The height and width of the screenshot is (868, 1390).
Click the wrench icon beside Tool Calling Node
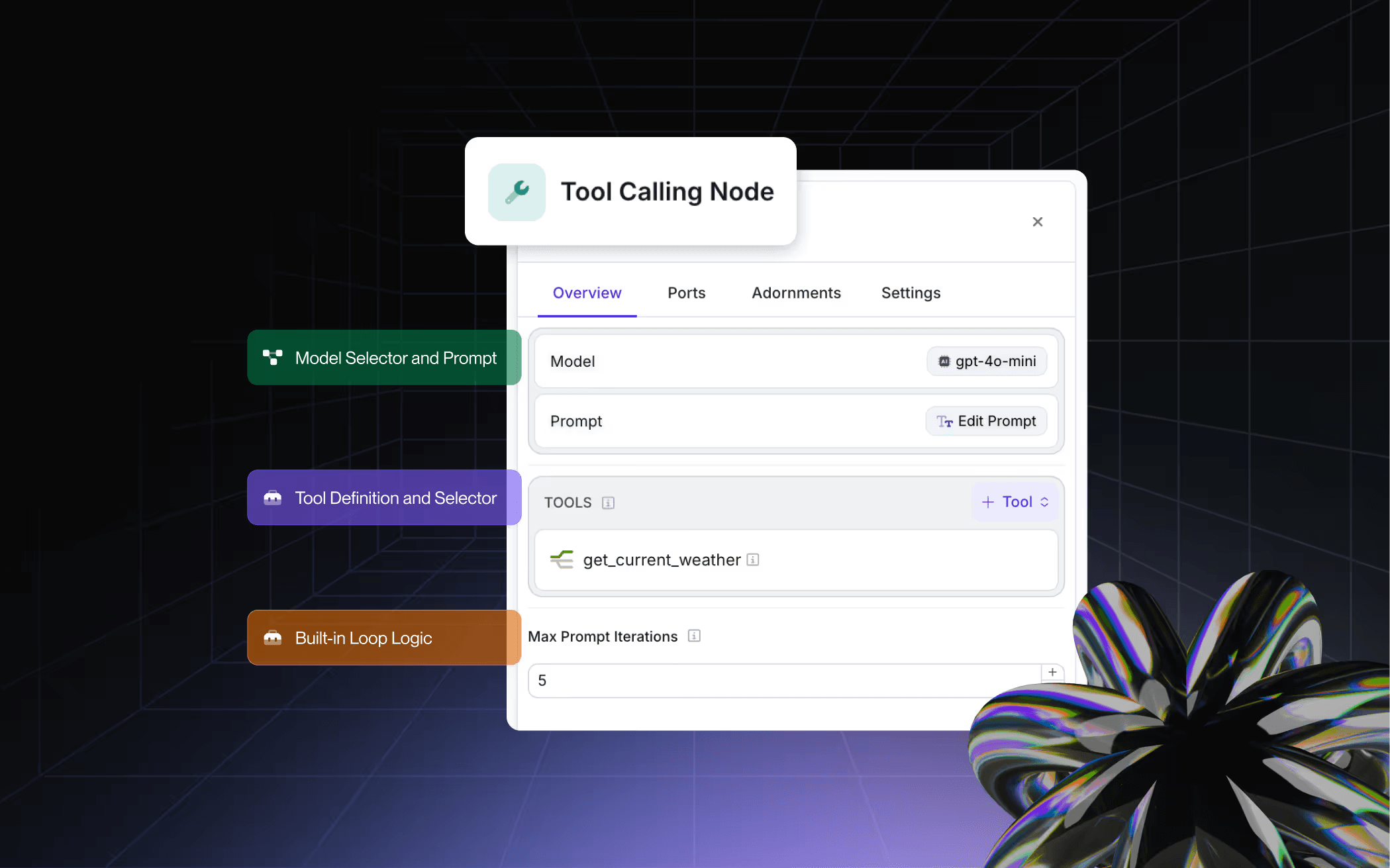[x=517, y=192]
